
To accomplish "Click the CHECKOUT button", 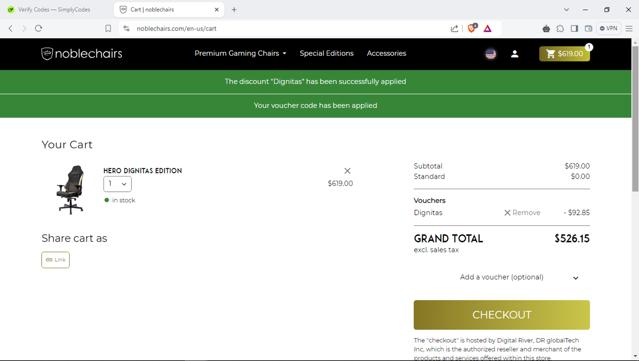I will point(502,315).
